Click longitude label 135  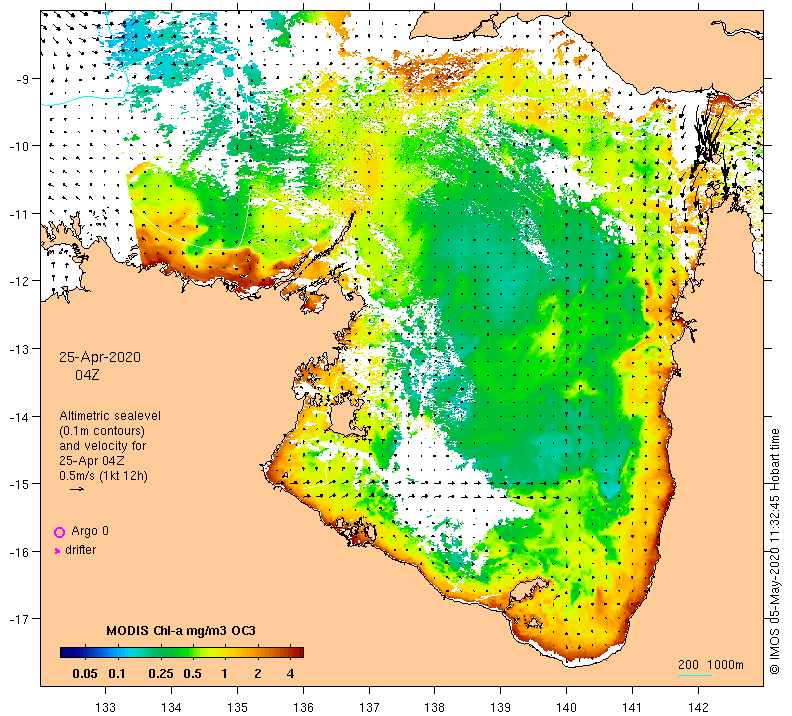point(237,707)
